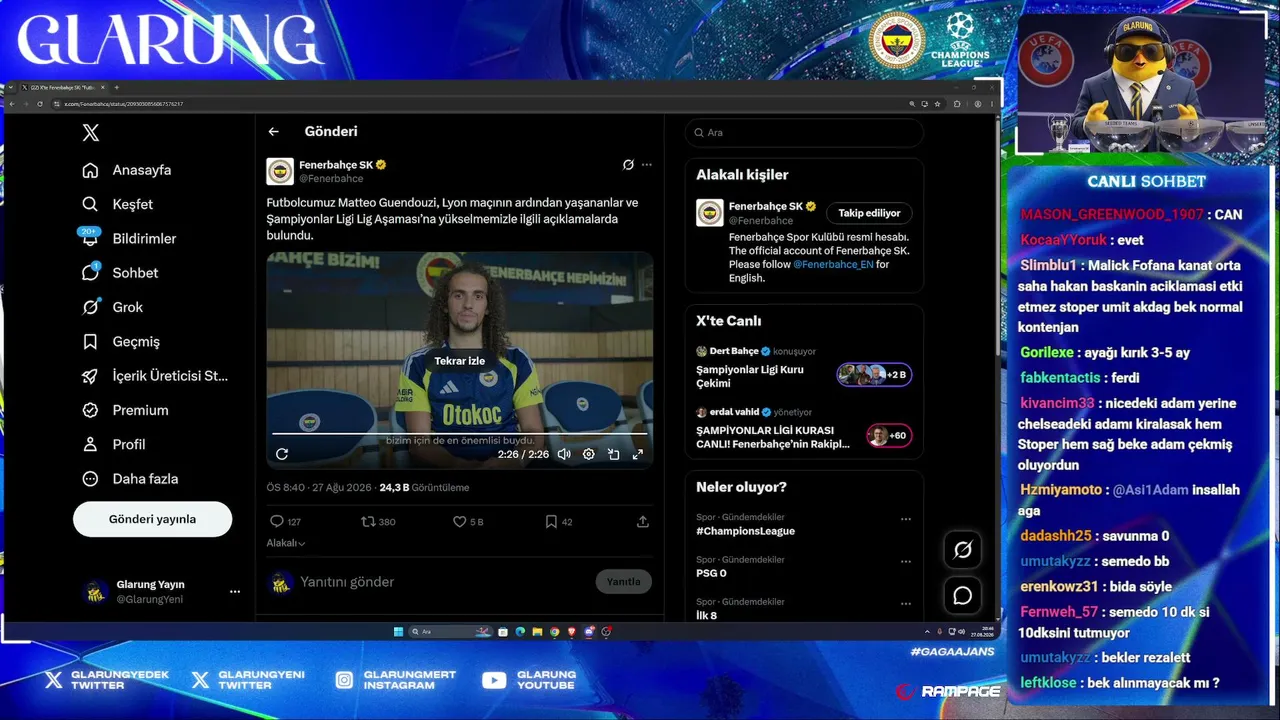Like the post with 5 B likes
The image size is (1280, 720).
point(468,521)
